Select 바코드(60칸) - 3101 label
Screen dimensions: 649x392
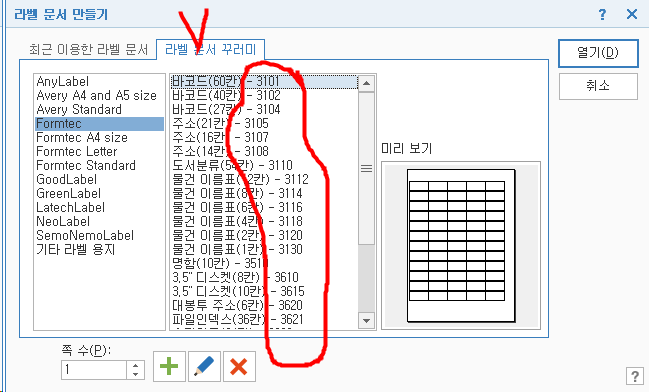[x=264, y=82]
